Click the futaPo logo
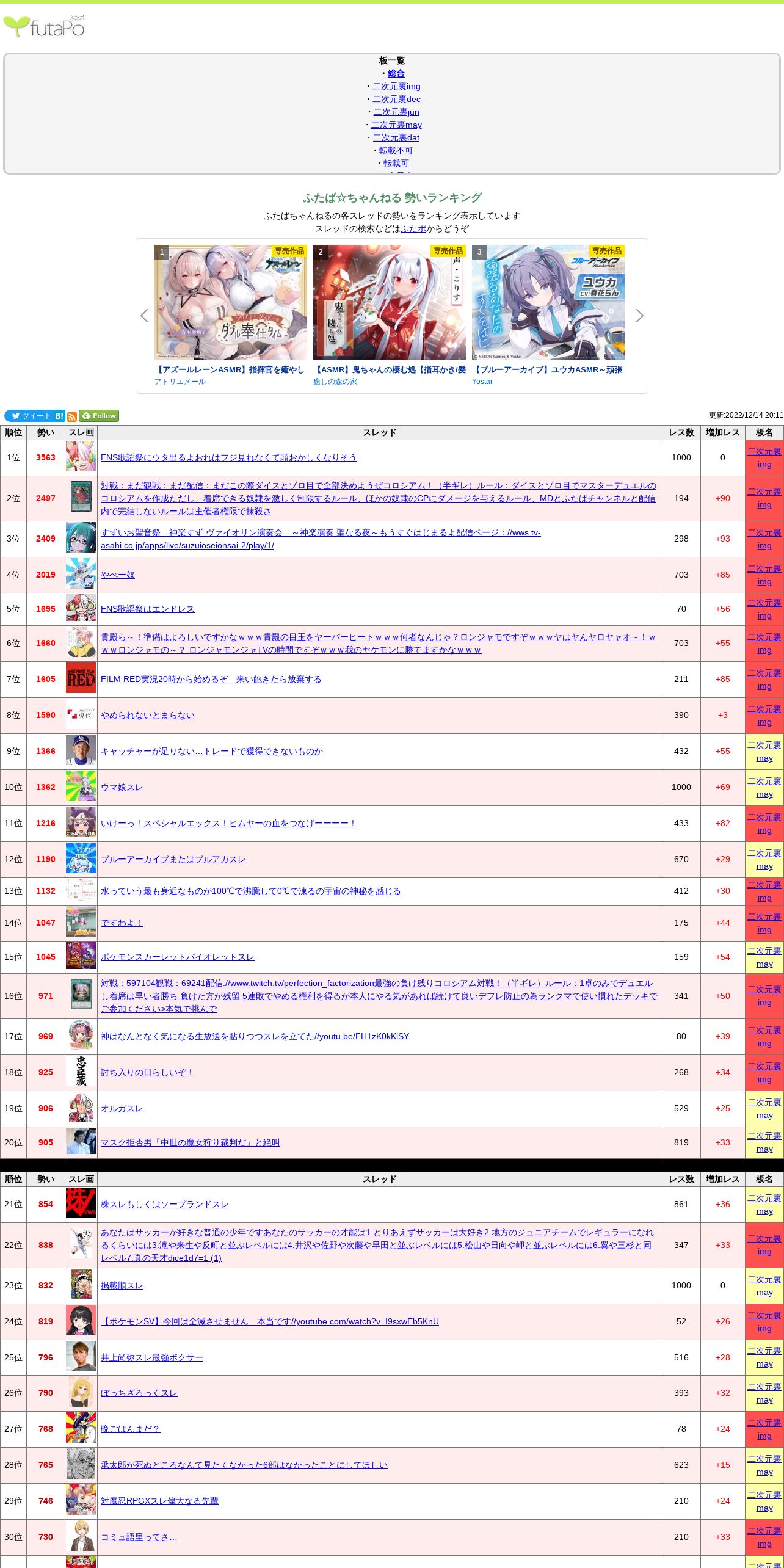Screen dimensions: 784x1568 pyautogui.click(x=44, y=27)
